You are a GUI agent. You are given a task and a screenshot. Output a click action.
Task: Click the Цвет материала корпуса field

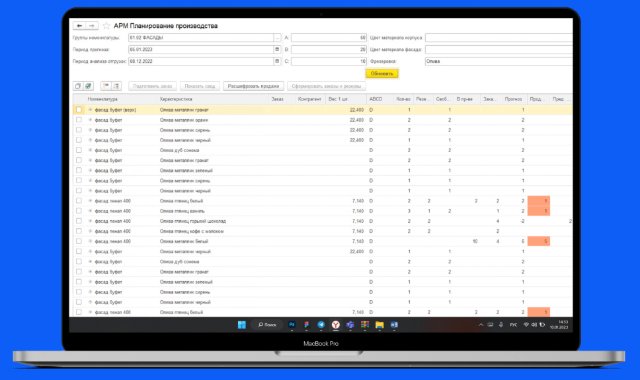(x=499, y=38)
